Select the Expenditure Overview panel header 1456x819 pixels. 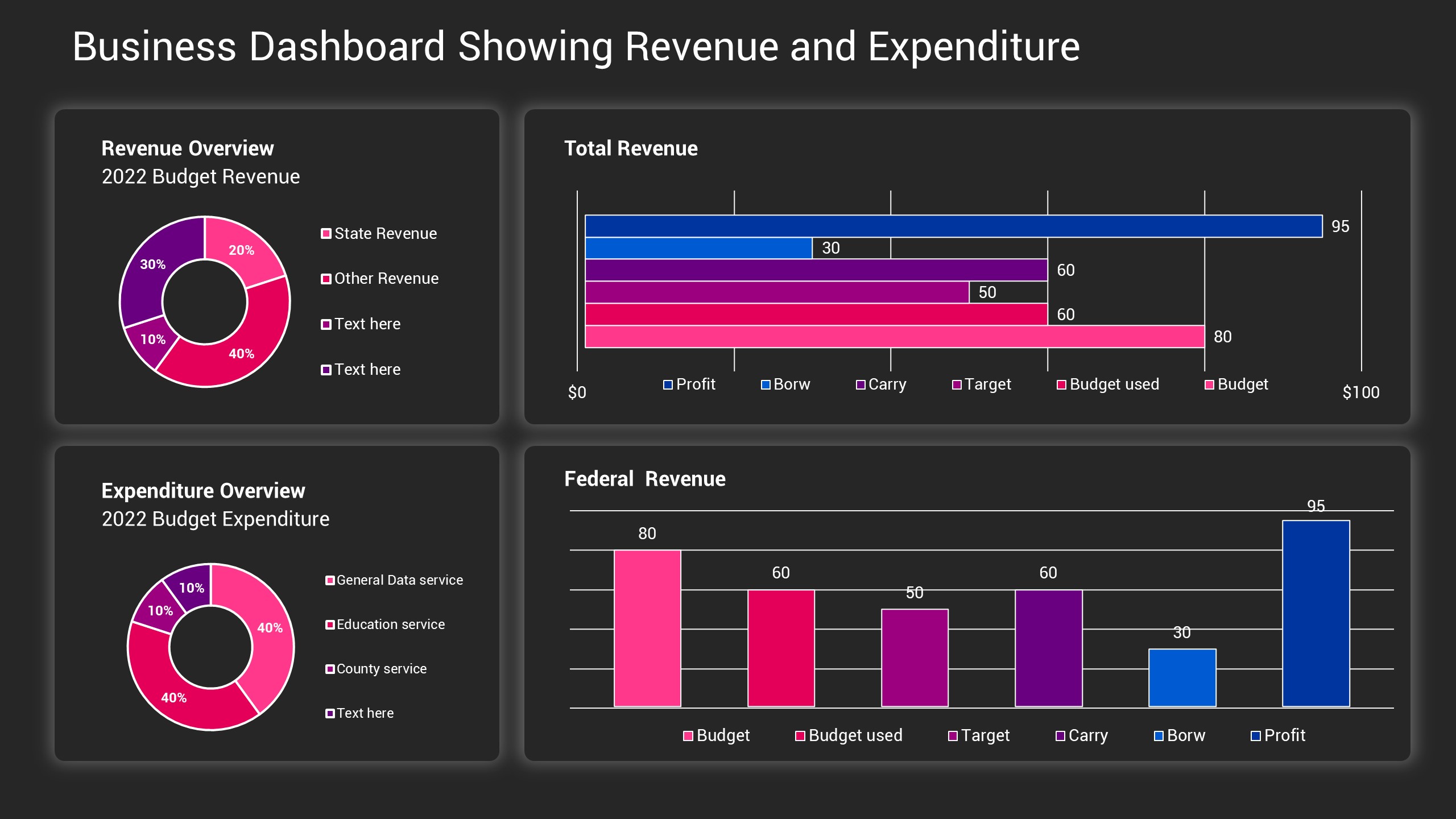(x=203, y=491)
